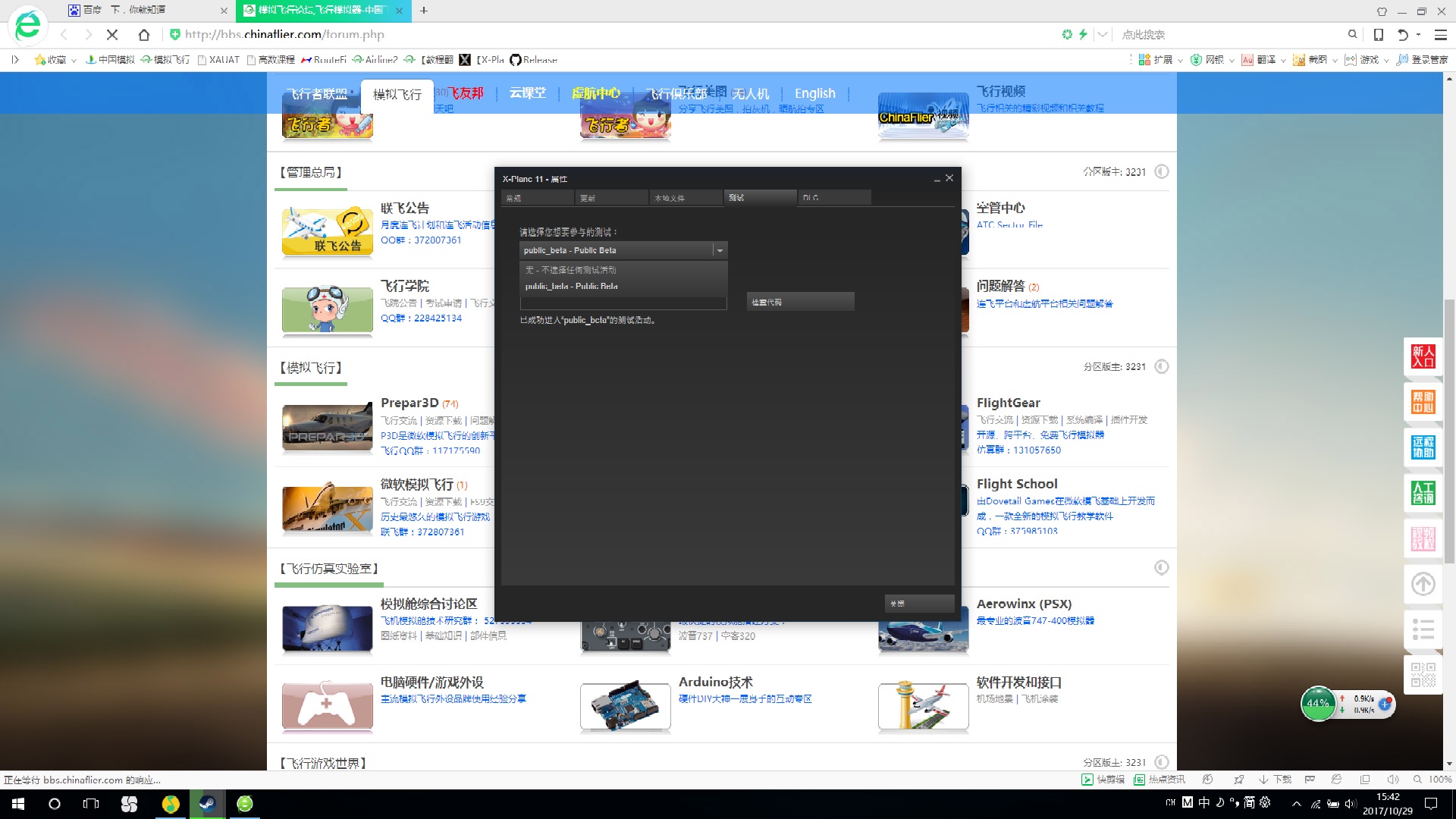Go to browser home page icon
Screen dimensions: 1456x819
pos(144,35)
